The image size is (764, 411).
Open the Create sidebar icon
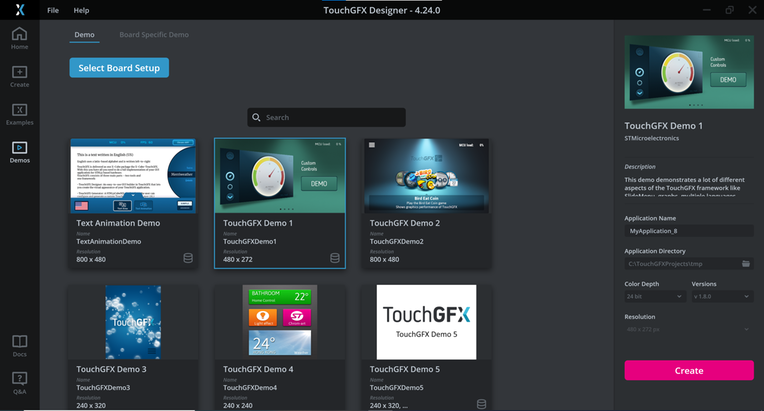pos(19,76)
